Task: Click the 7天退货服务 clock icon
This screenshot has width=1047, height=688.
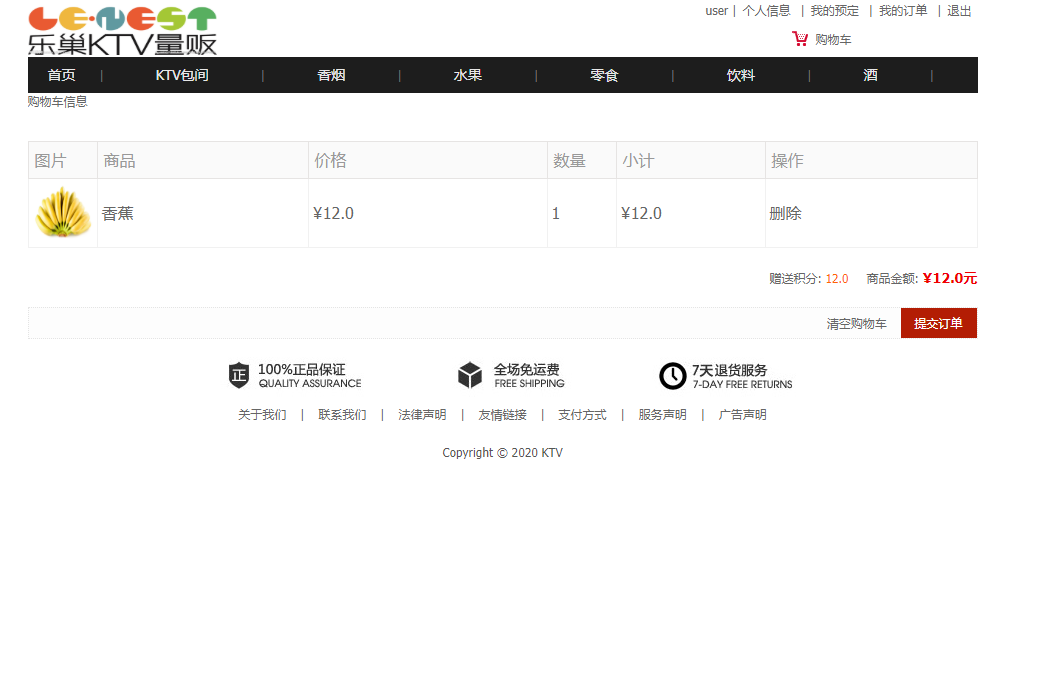Action: click(x=673, y=375)
